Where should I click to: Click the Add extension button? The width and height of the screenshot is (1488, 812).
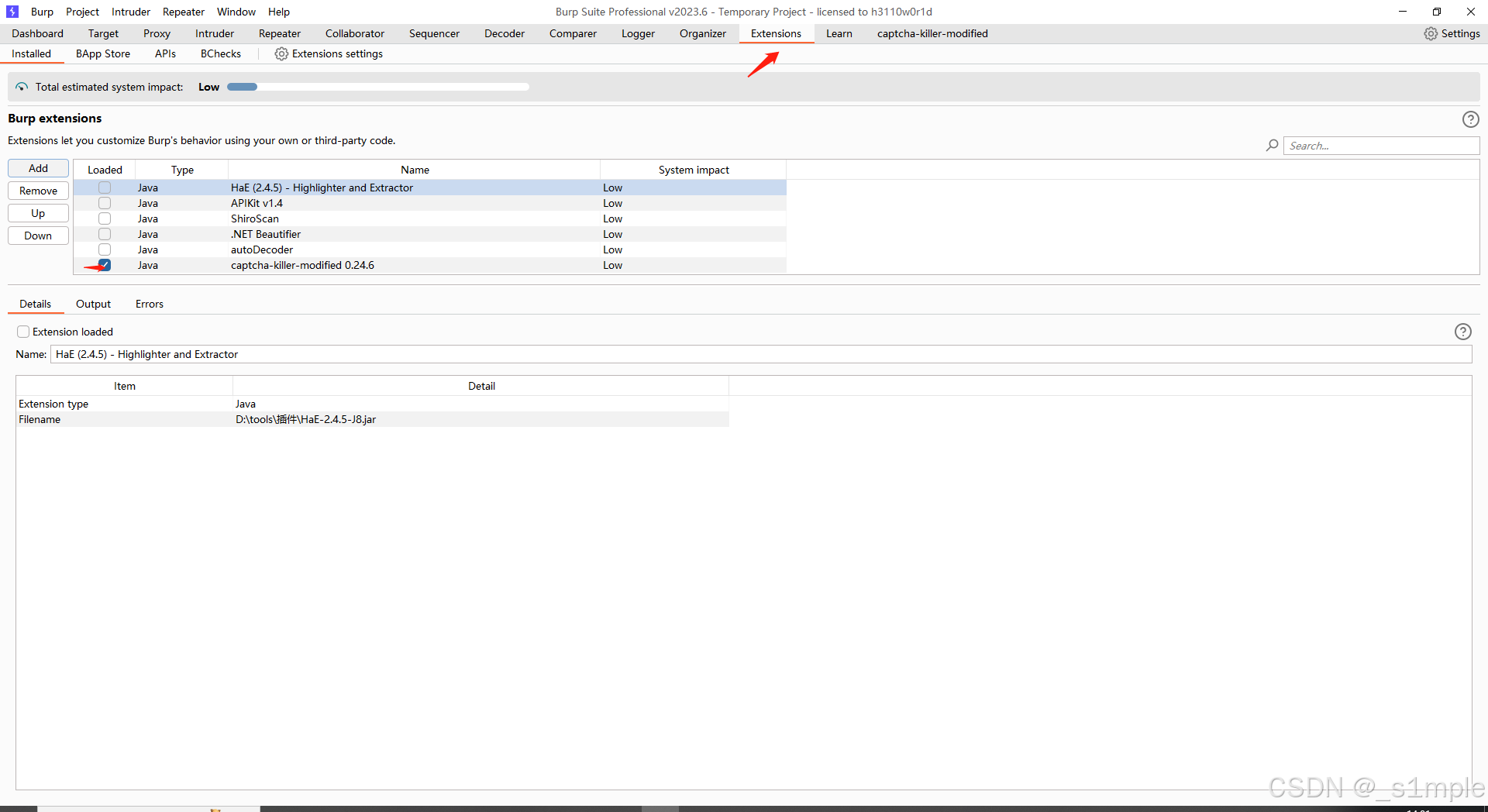pos(38,168)
